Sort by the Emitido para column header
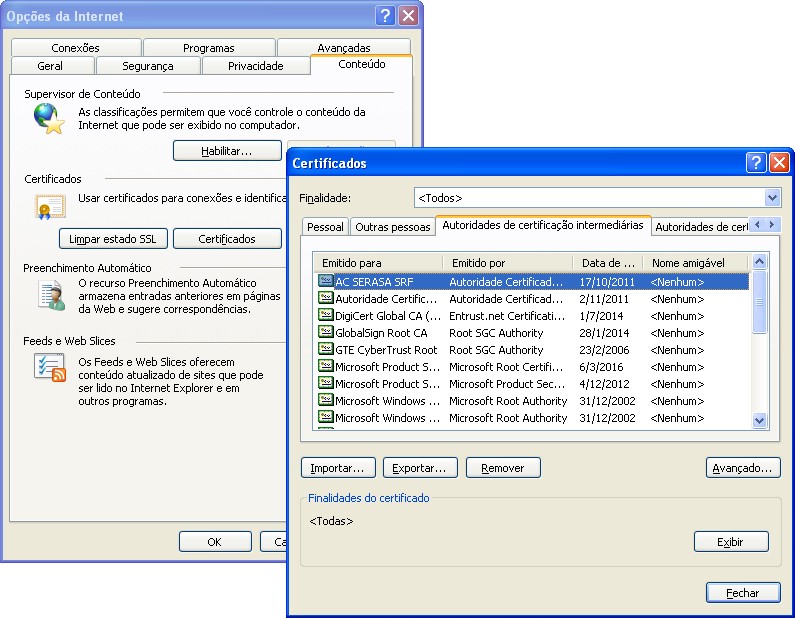Image resolution: width=795 pixels, height=618 pixels. click(378, 263)
